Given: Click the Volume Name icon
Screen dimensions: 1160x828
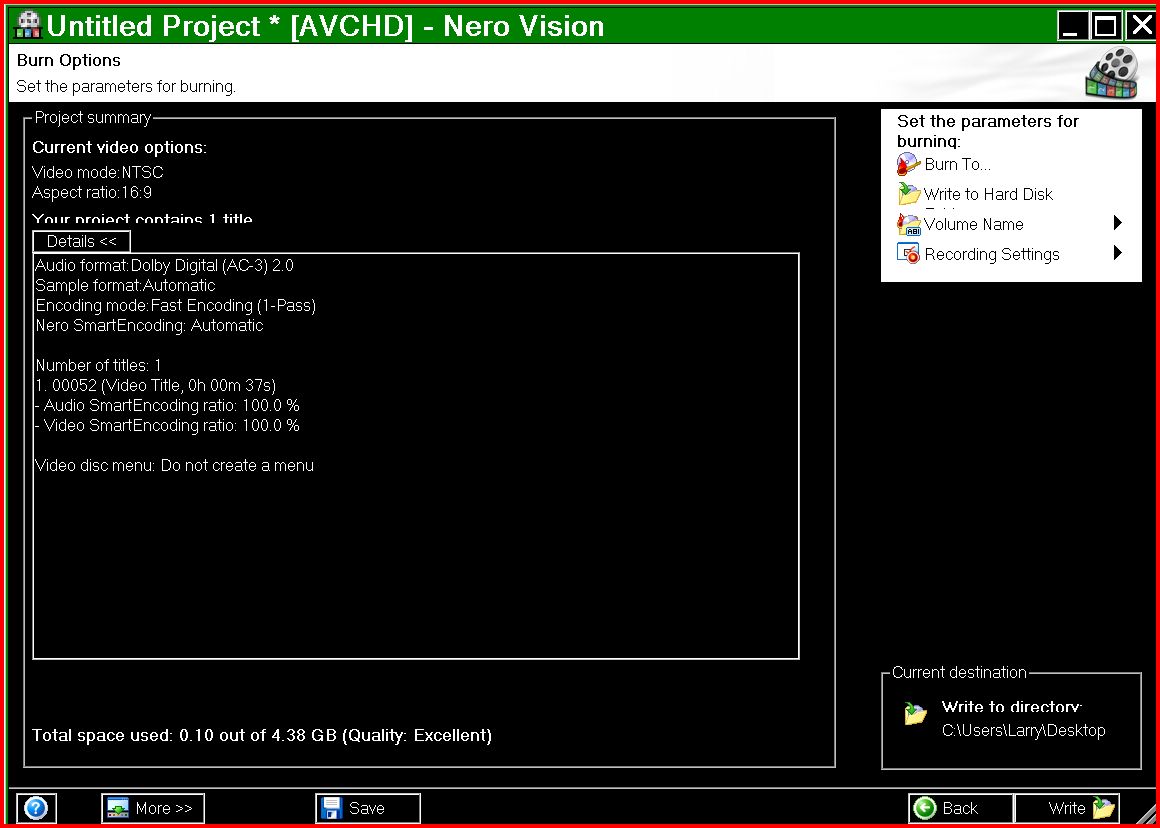Looking at the screenshot, I should pos(909,224).
